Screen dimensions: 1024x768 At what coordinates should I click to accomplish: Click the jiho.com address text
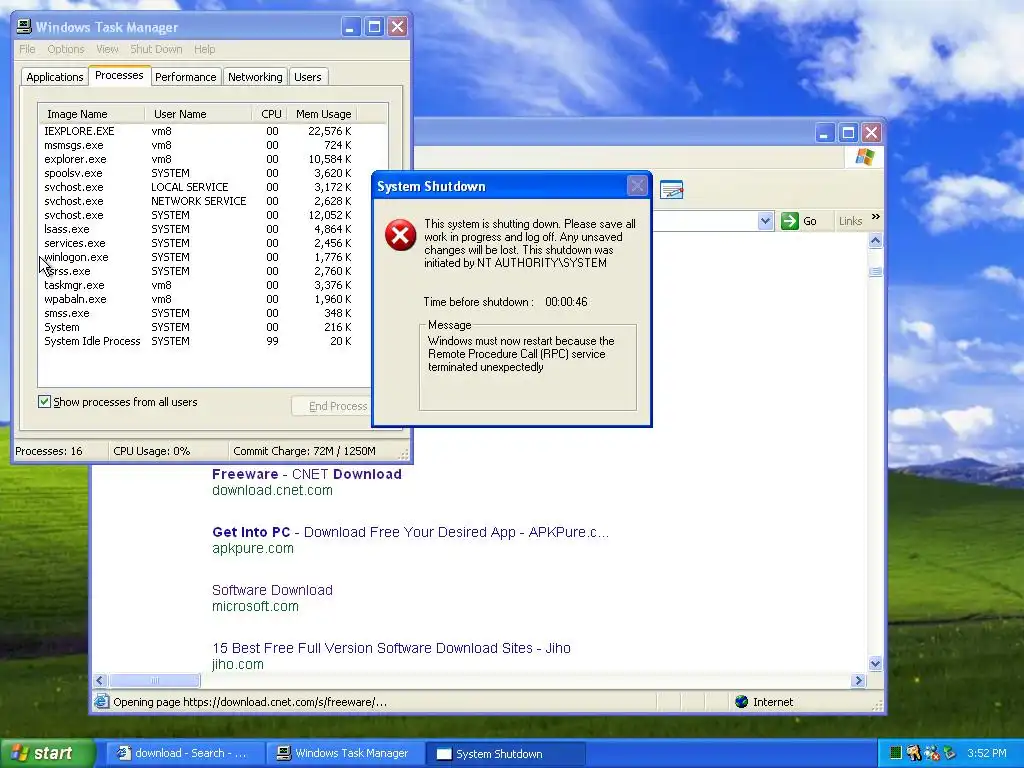[238, 664]
